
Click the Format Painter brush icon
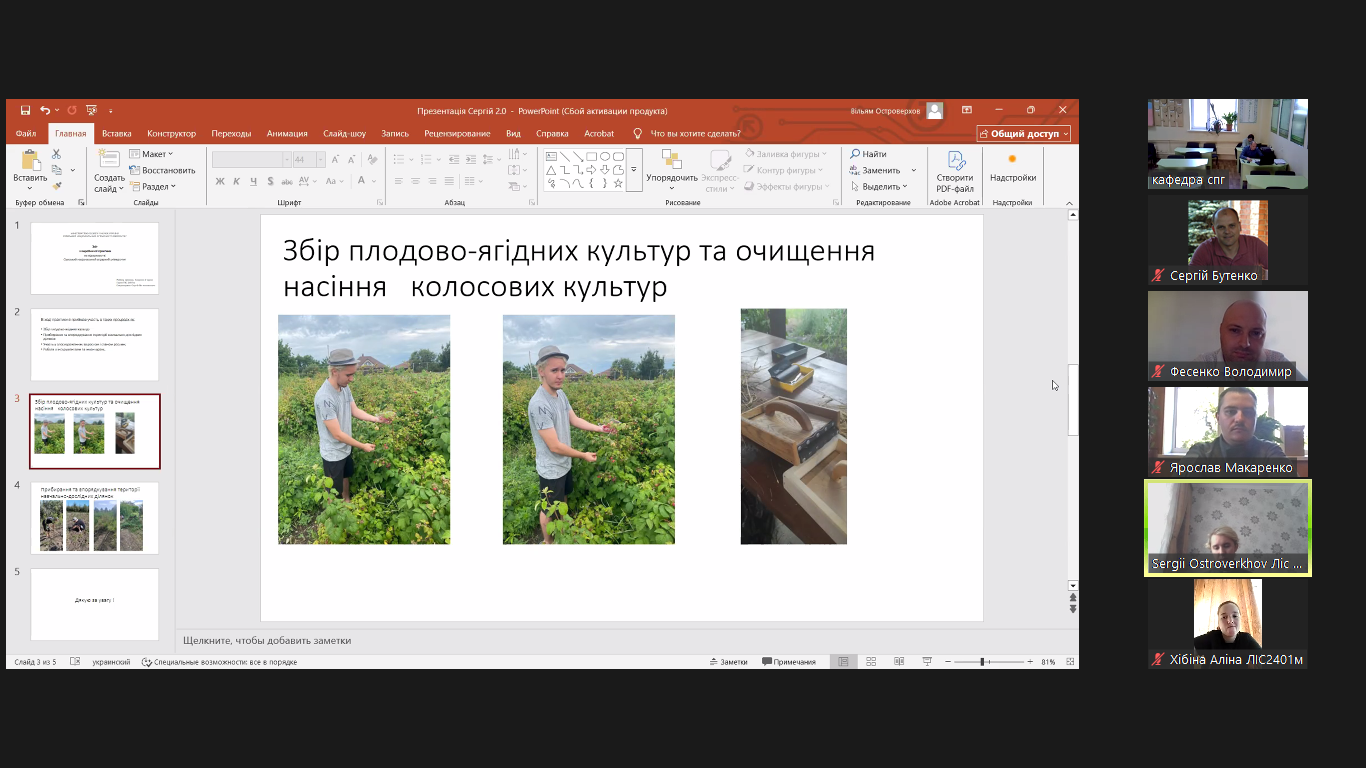coord(56,185)
